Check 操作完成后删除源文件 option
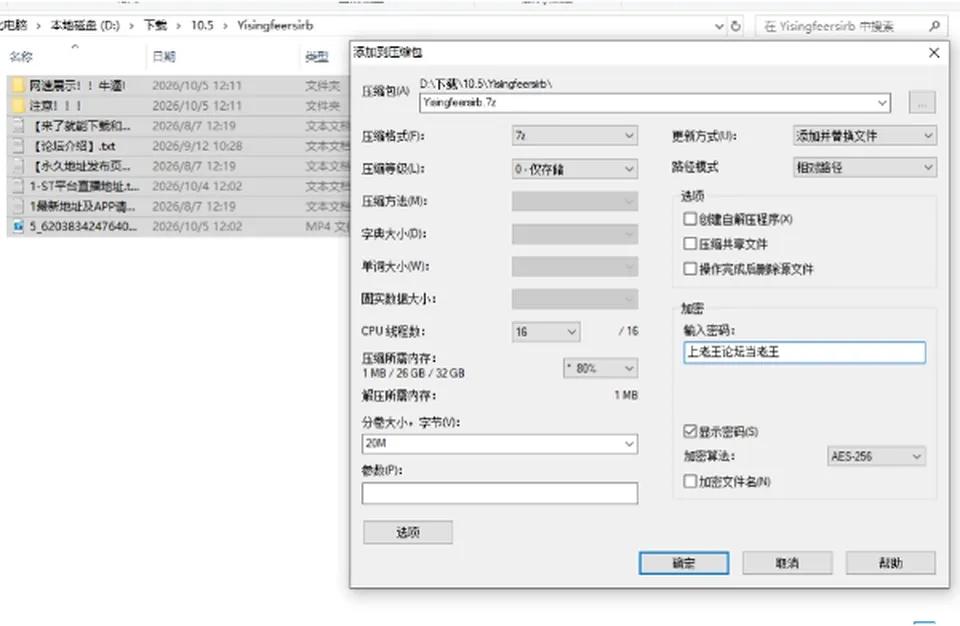Viewport: 960px width, 626px height. [x=690, y=268]
